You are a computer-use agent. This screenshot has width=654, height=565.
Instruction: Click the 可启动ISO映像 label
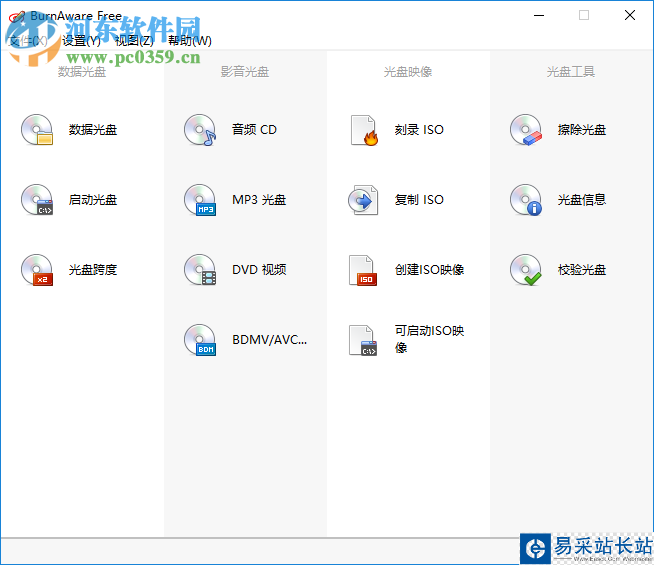(x=430, y=339)
